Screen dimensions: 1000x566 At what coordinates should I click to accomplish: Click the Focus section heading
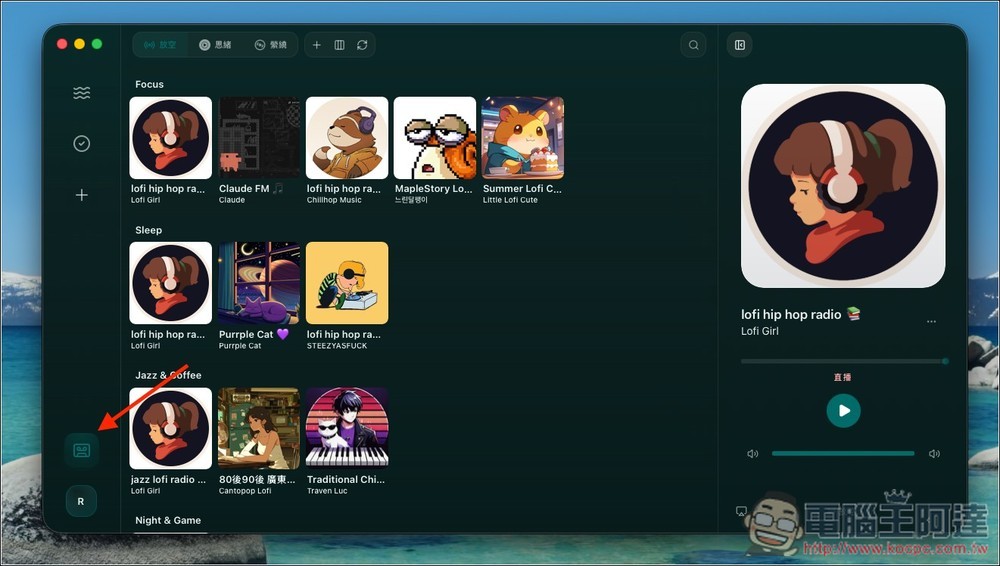pos(149,84)
